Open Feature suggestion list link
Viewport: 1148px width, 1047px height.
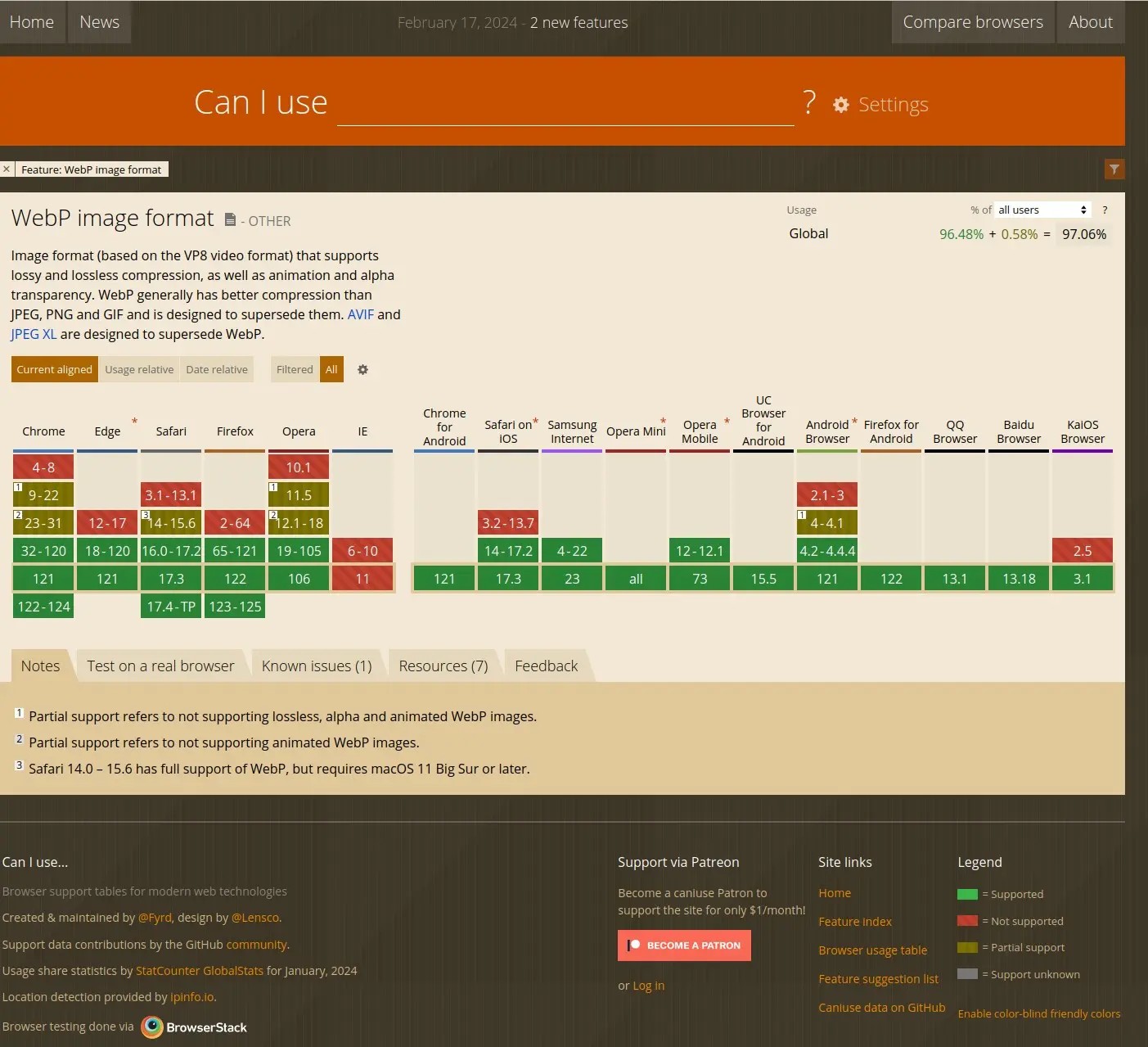point(878,979)
